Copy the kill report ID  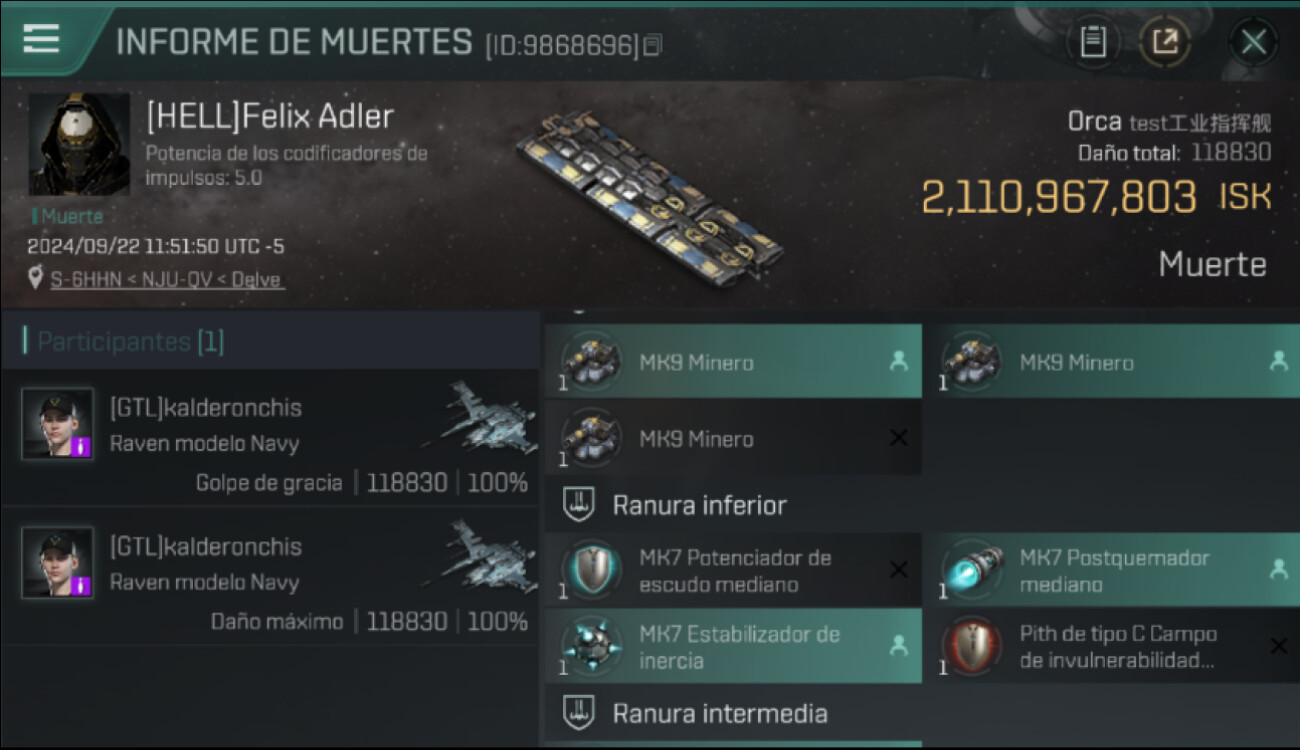tap(653, 45)
